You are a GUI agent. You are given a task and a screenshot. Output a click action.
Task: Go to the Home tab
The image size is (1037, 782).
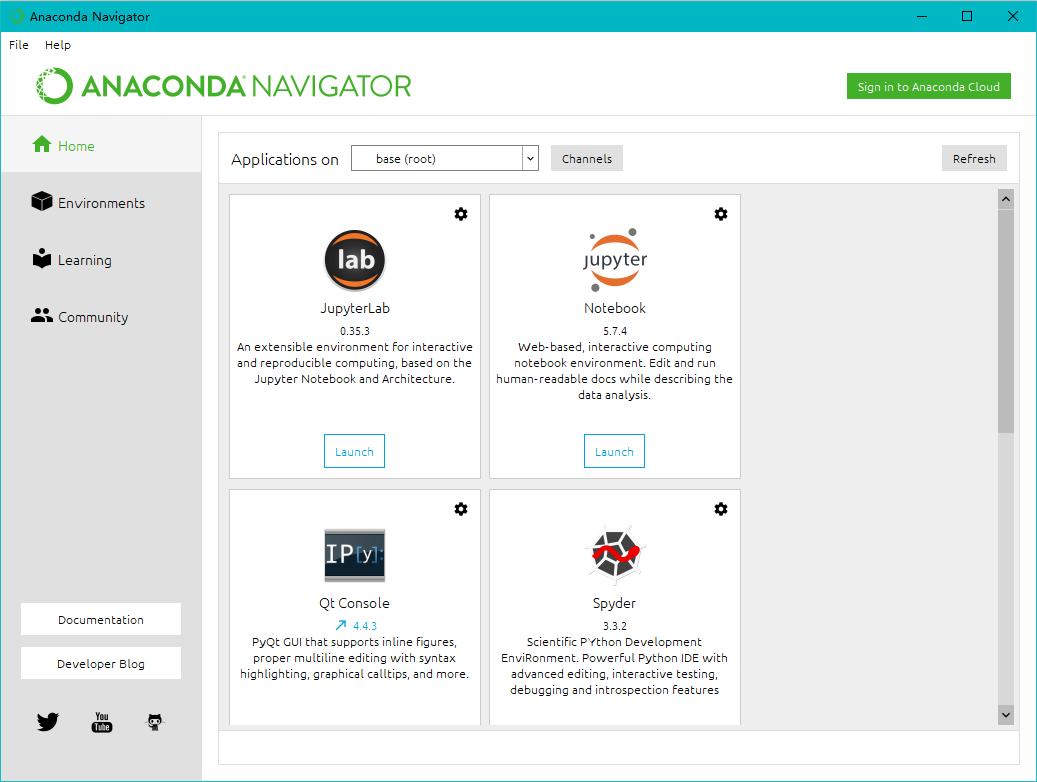[101, 145]
